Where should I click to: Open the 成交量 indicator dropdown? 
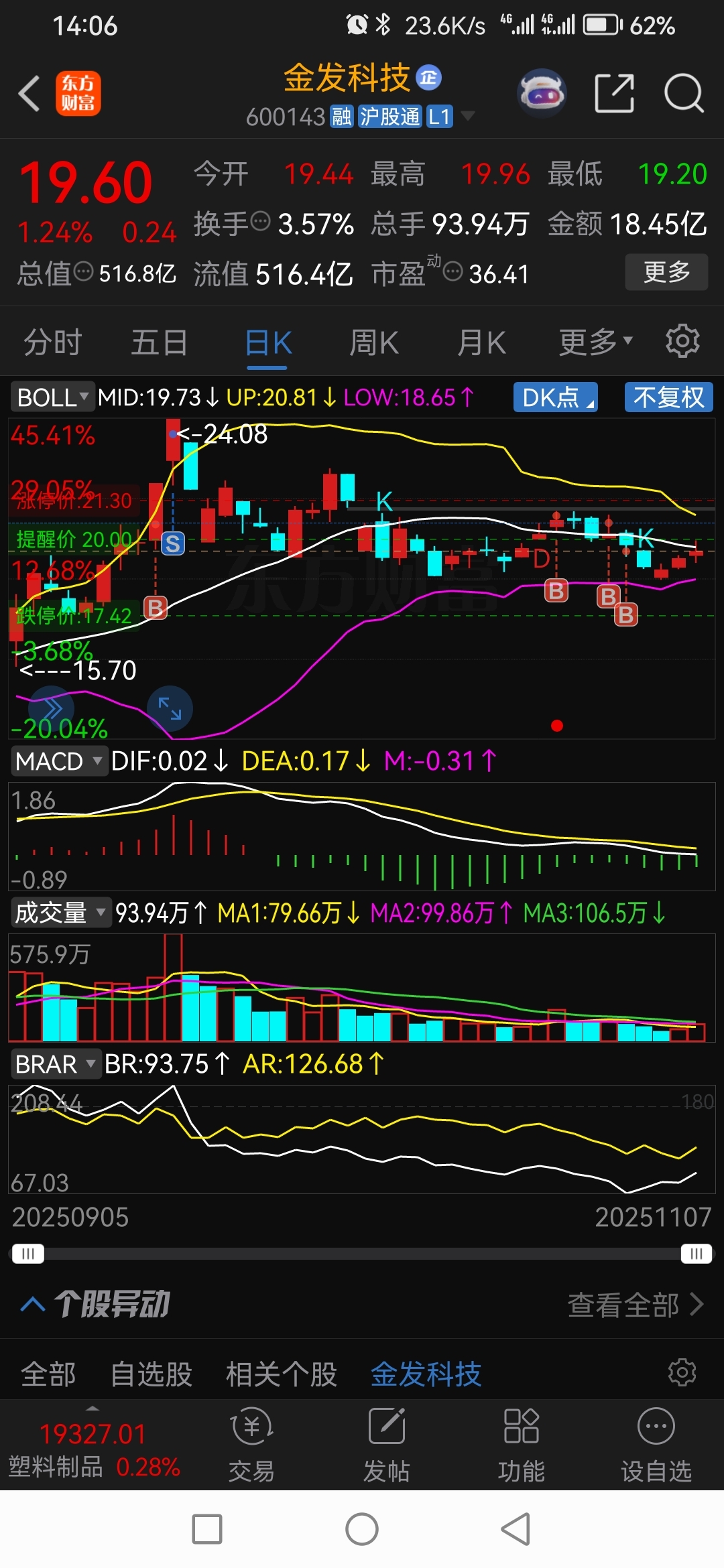(60, 913)
